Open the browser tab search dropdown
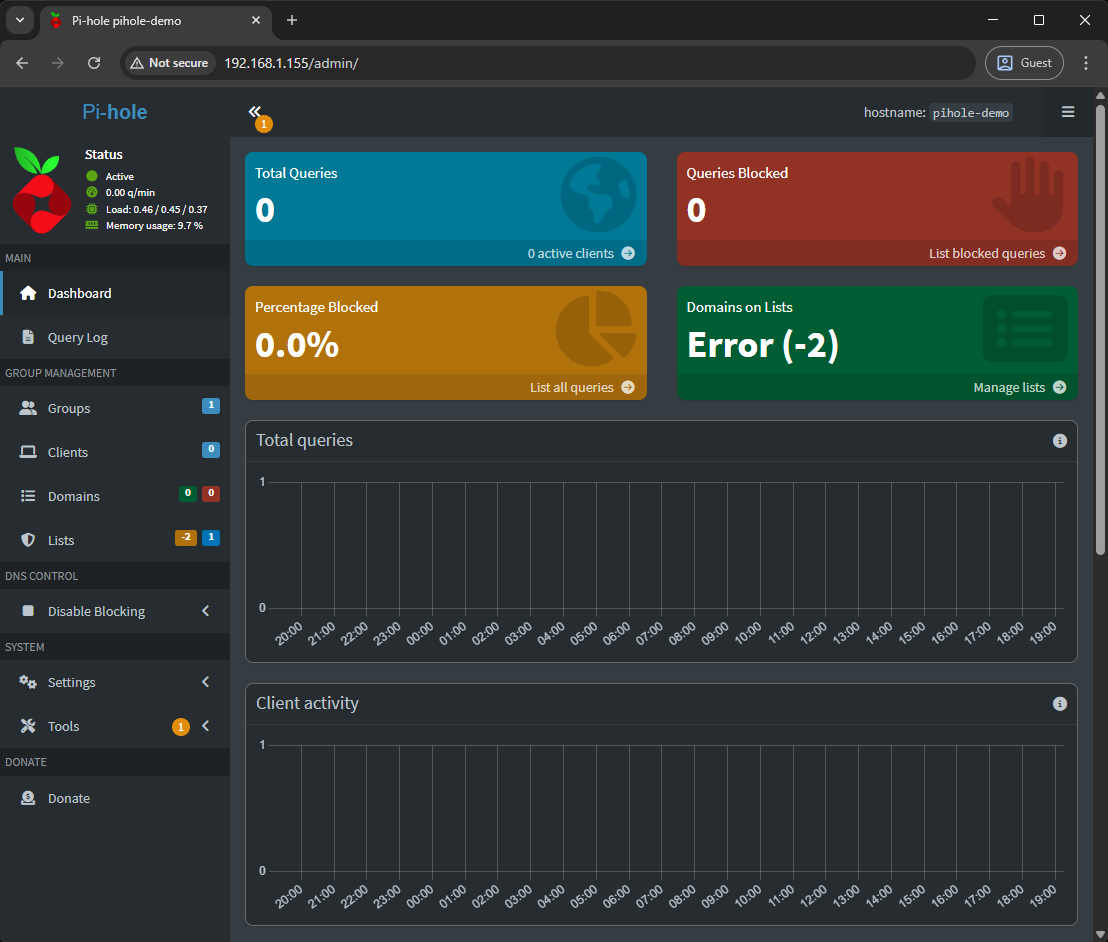1108x942 pixels. (19, 20)
